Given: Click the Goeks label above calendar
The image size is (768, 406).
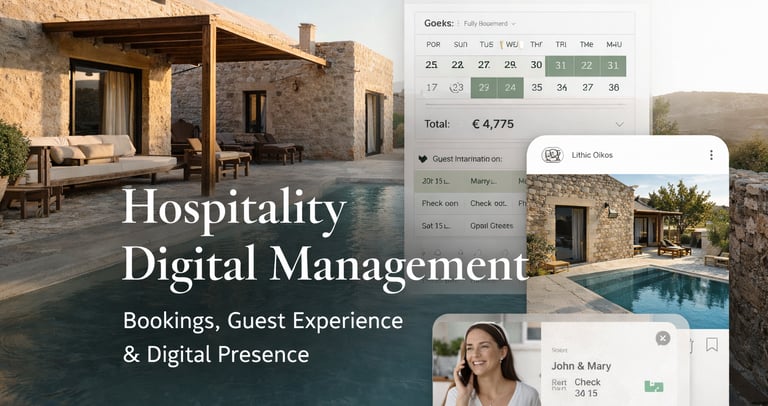Looking at the screenshot, I should click(x=439, y=23).
